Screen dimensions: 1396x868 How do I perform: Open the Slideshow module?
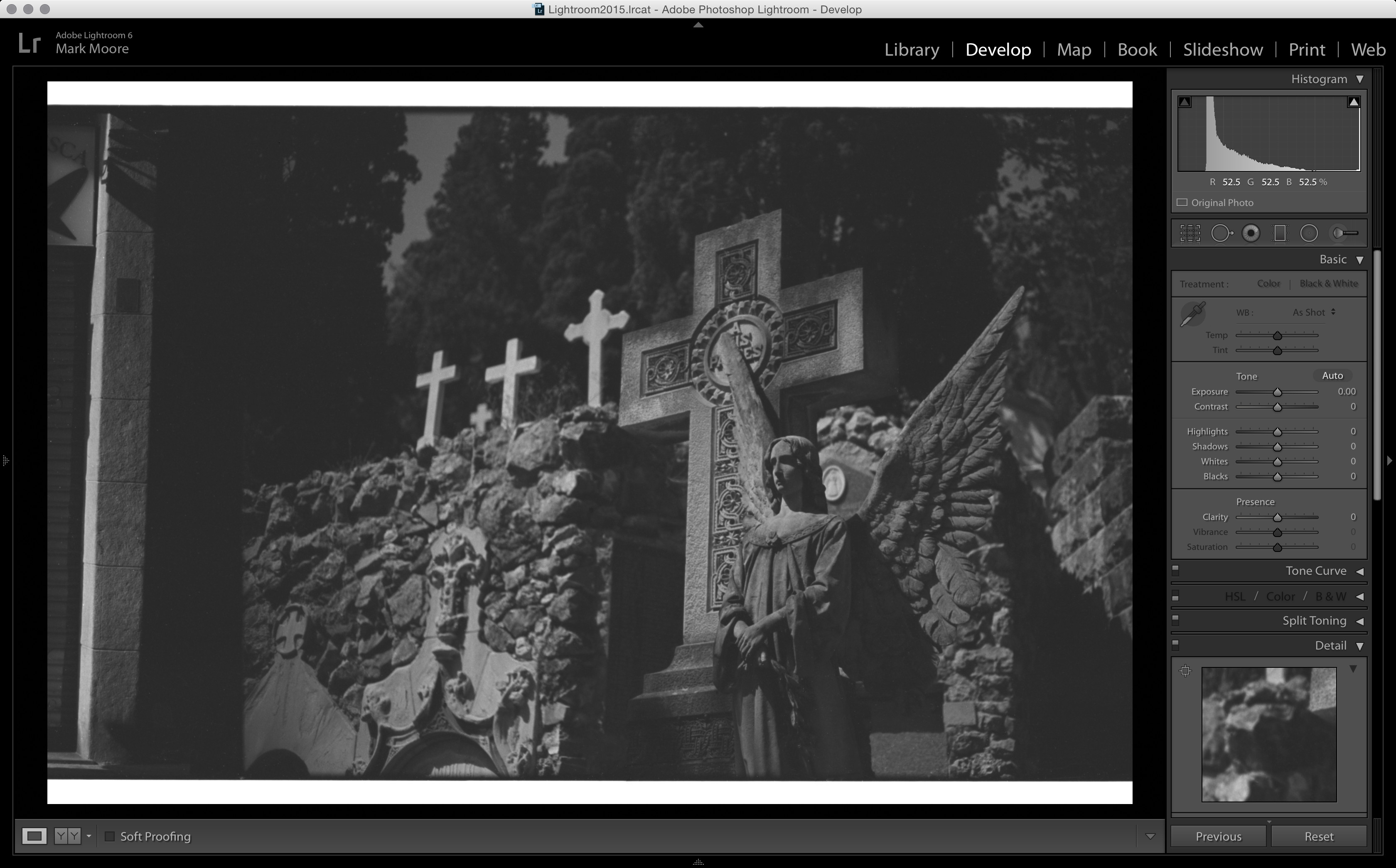pyautogui.click(x=1223, y=49)
